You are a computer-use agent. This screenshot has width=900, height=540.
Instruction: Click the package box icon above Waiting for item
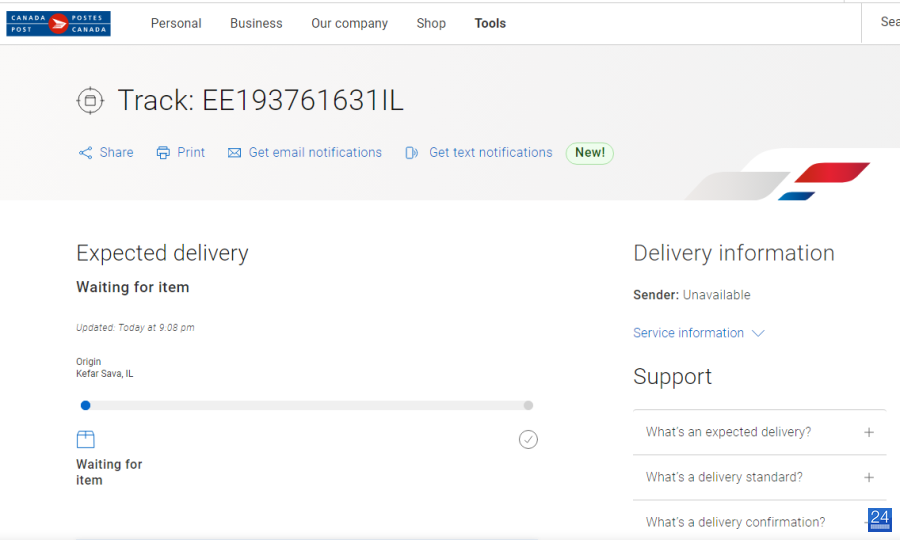[x=86, y=439]
